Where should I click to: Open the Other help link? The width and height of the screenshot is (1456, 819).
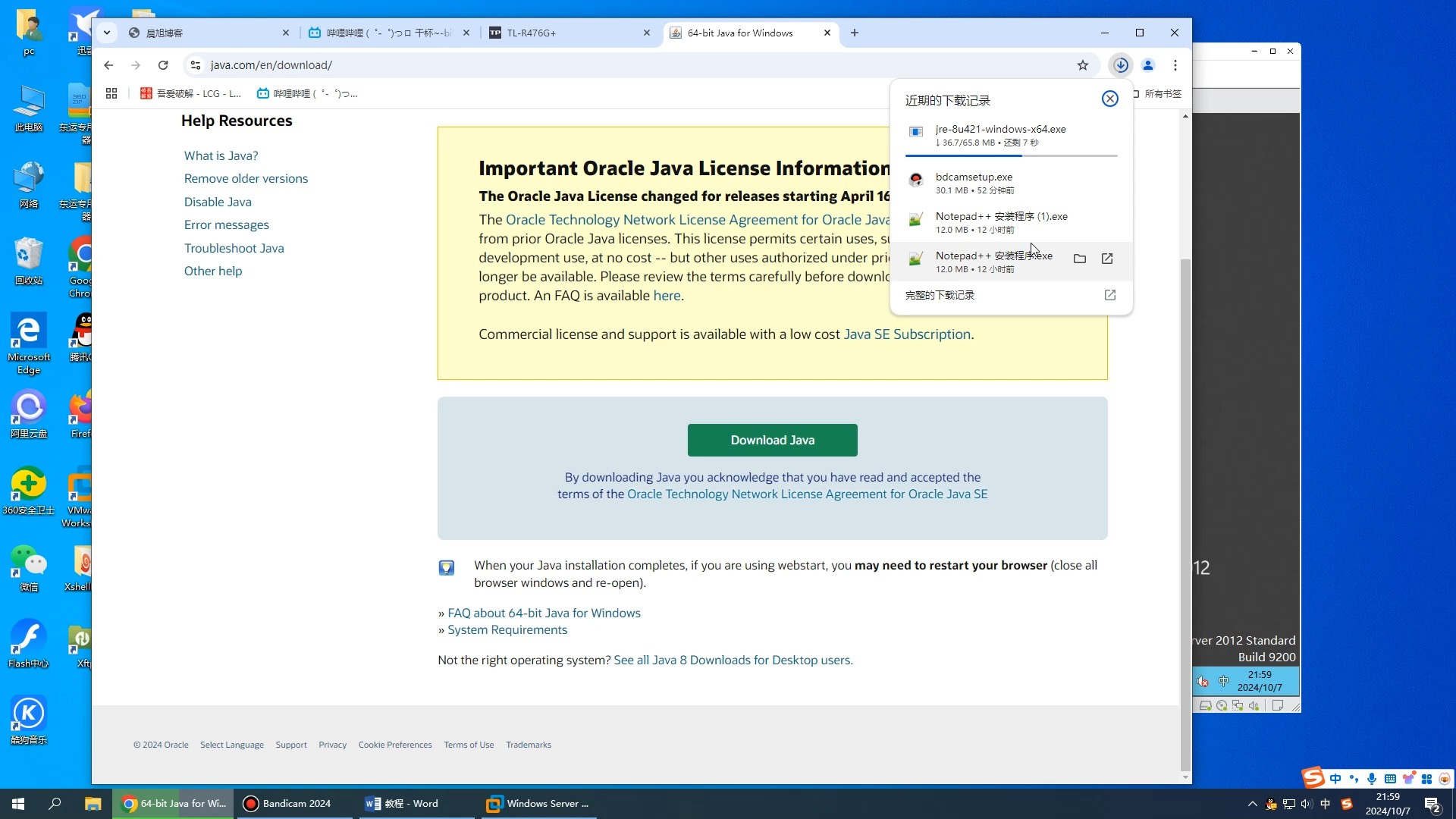(213, 271)
